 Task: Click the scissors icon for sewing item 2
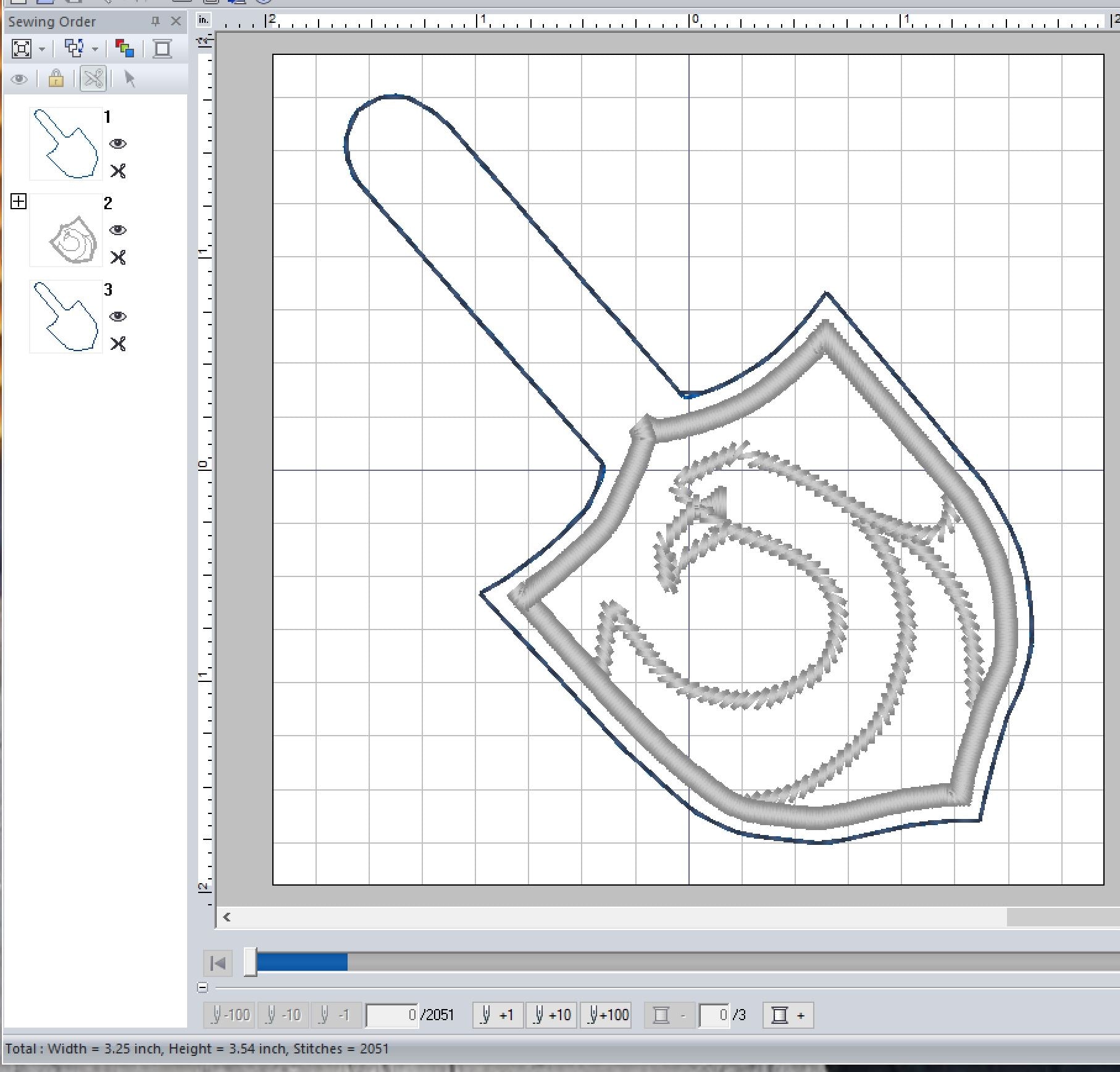pos(118,257)
